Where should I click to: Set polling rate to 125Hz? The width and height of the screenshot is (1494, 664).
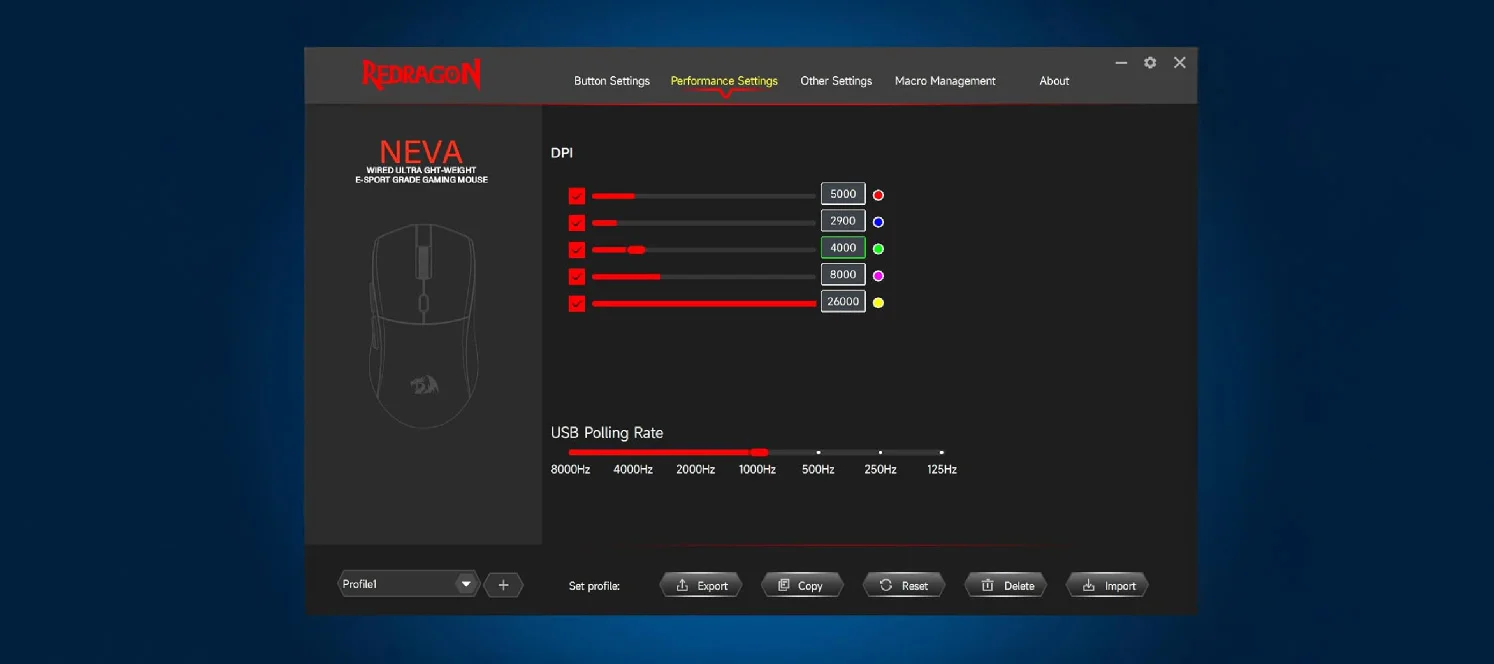pos(942,469)
